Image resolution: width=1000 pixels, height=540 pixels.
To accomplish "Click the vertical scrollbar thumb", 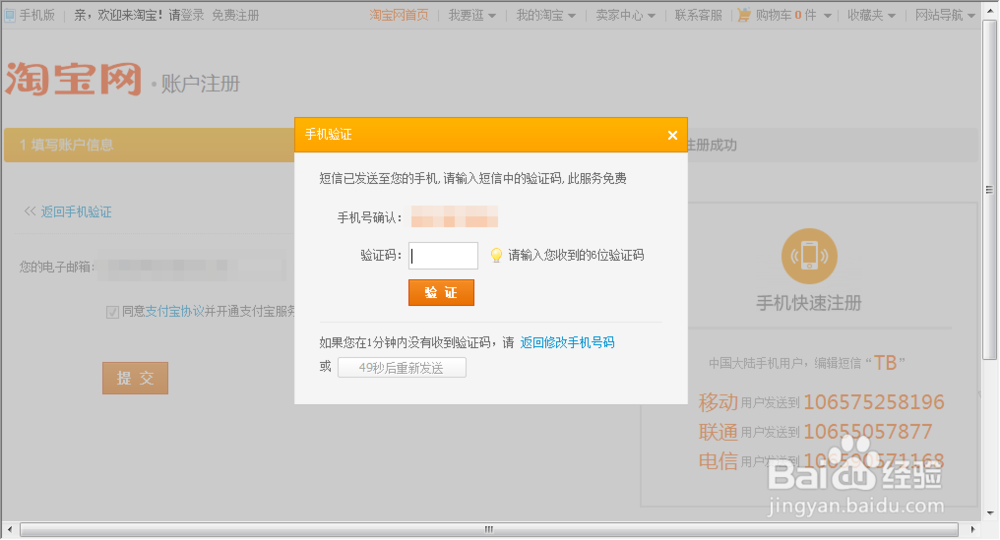I will click(x=989, y=190).
